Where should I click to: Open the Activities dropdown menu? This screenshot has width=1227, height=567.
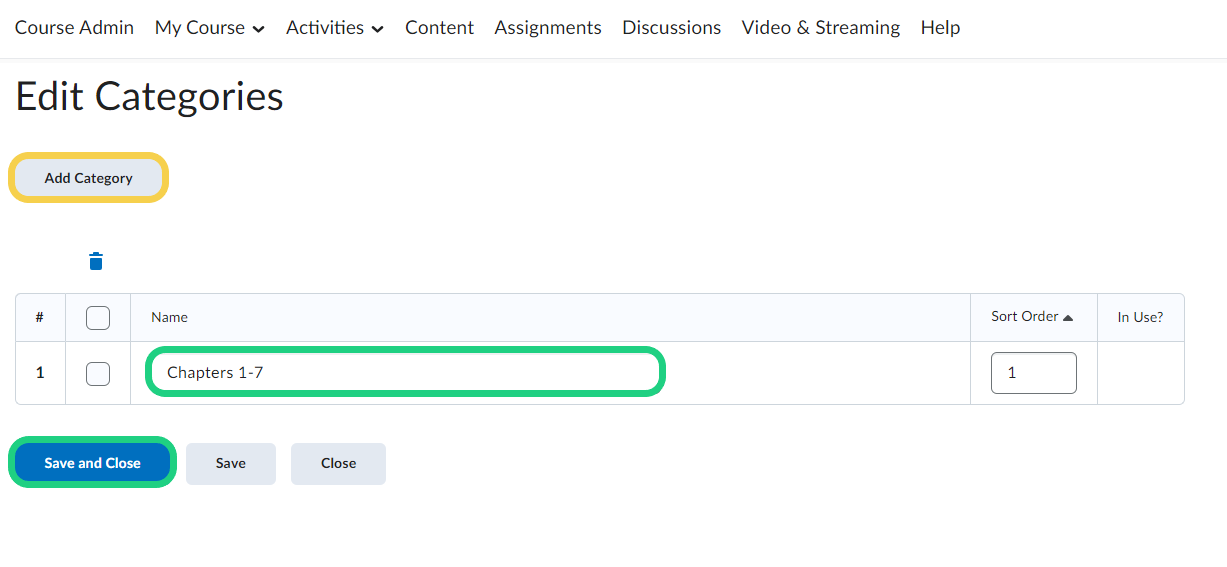pyautogui.click(x=335, y=28)
